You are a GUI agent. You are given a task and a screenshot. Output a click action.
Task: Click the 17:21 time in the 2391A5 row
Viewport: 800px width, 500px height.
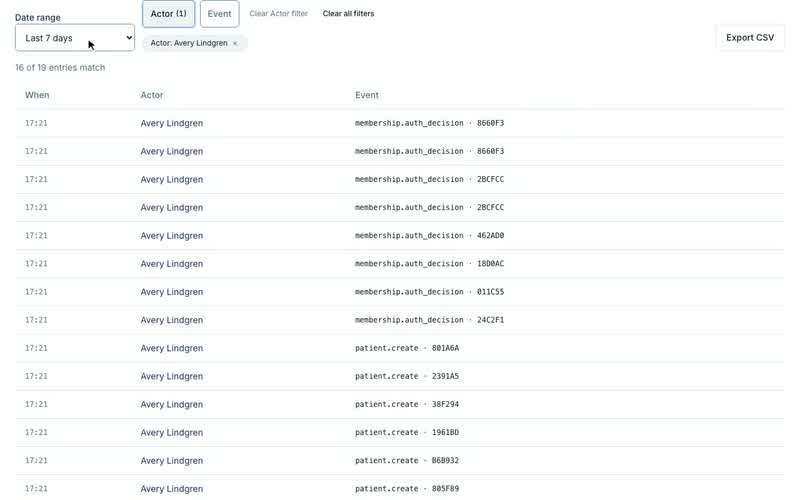pos(36,376)
